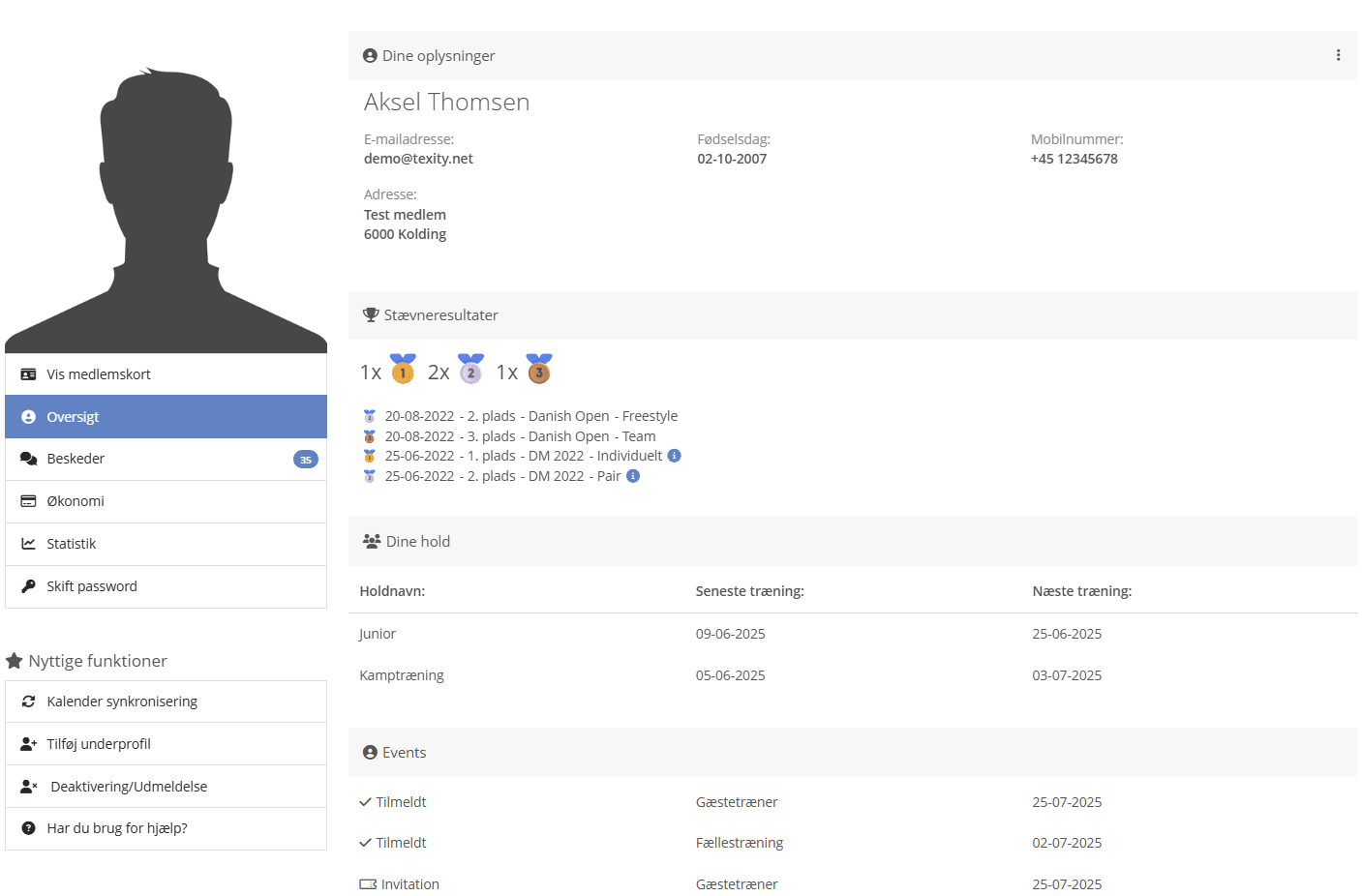Viewport: 1362px width, 896px height.
Task: Click the email demo@texity.net
Action: coord(418,159)
